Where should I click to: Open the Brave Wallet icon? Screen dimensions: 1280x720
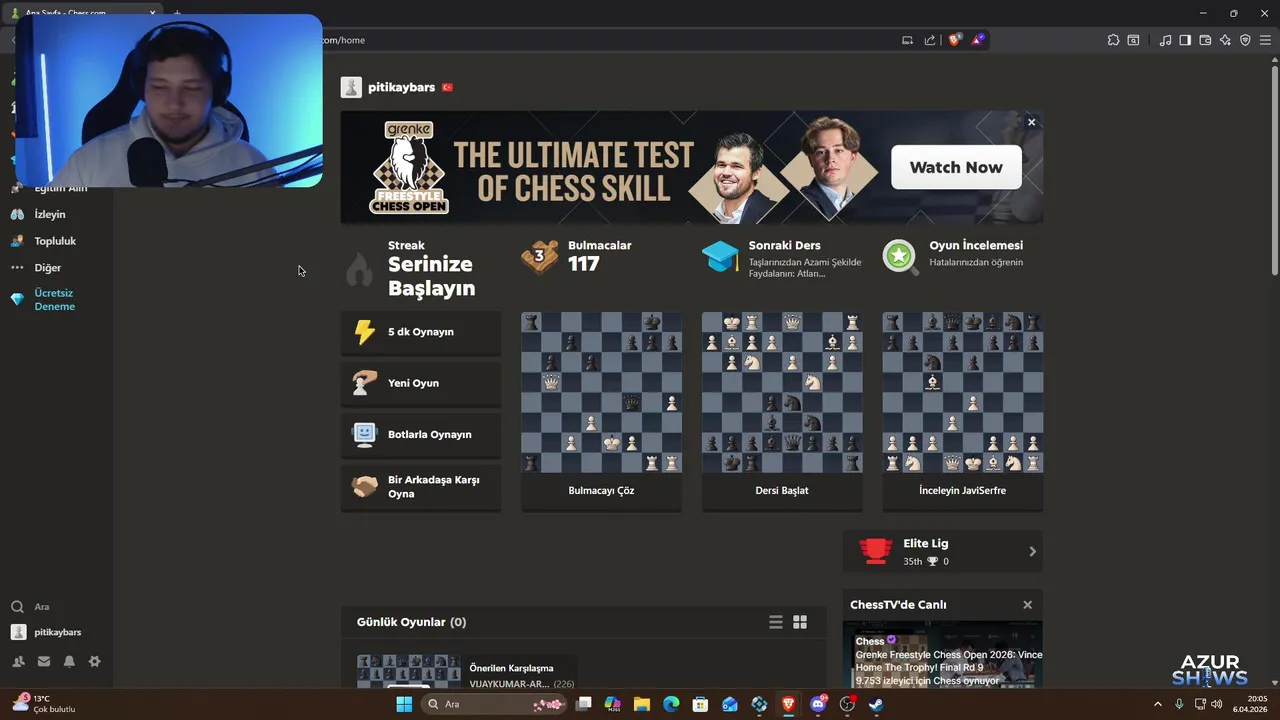tap(1205, 40)
